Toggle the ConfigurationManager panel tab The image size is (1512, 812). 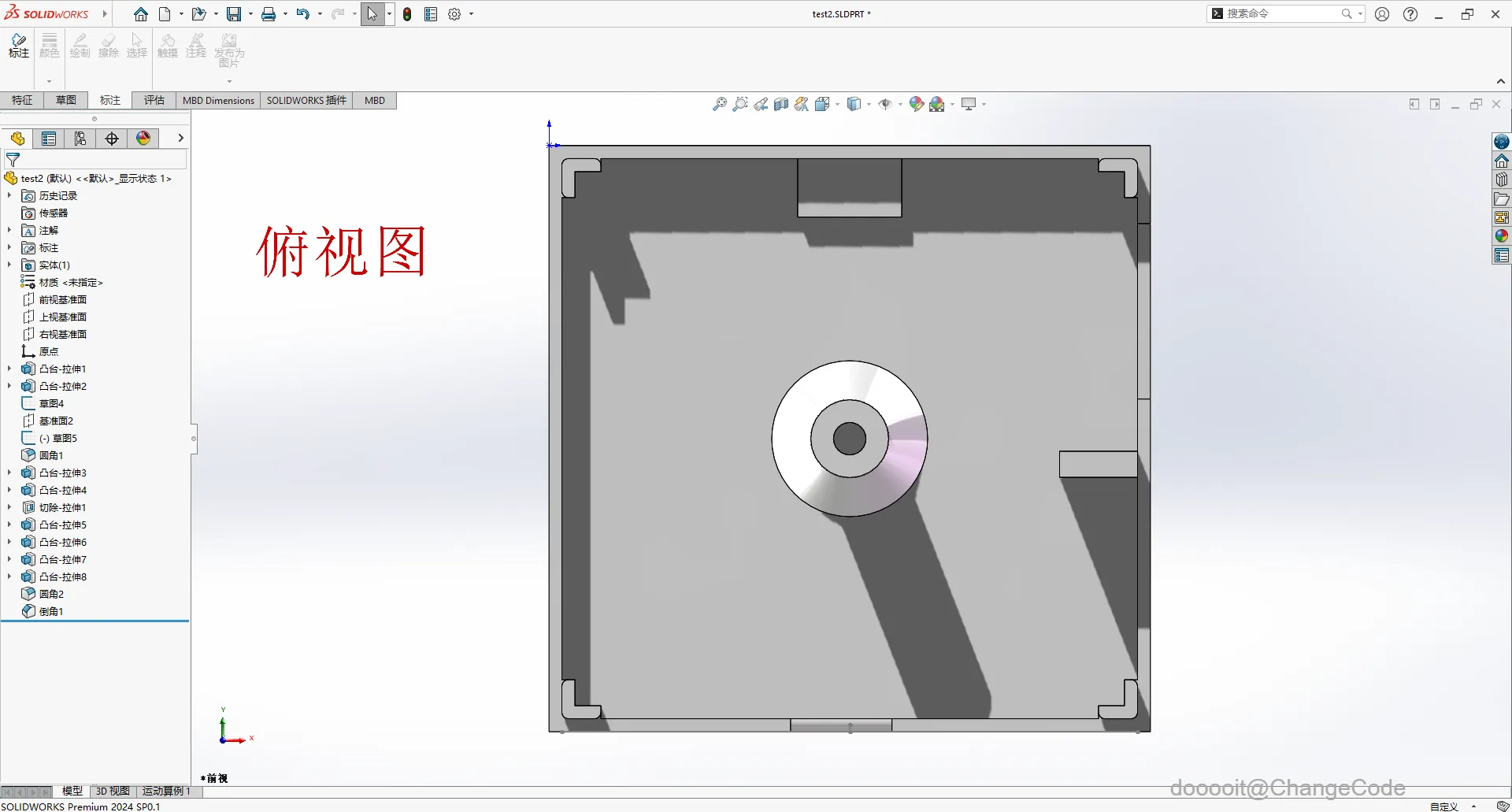pos(80,139)
